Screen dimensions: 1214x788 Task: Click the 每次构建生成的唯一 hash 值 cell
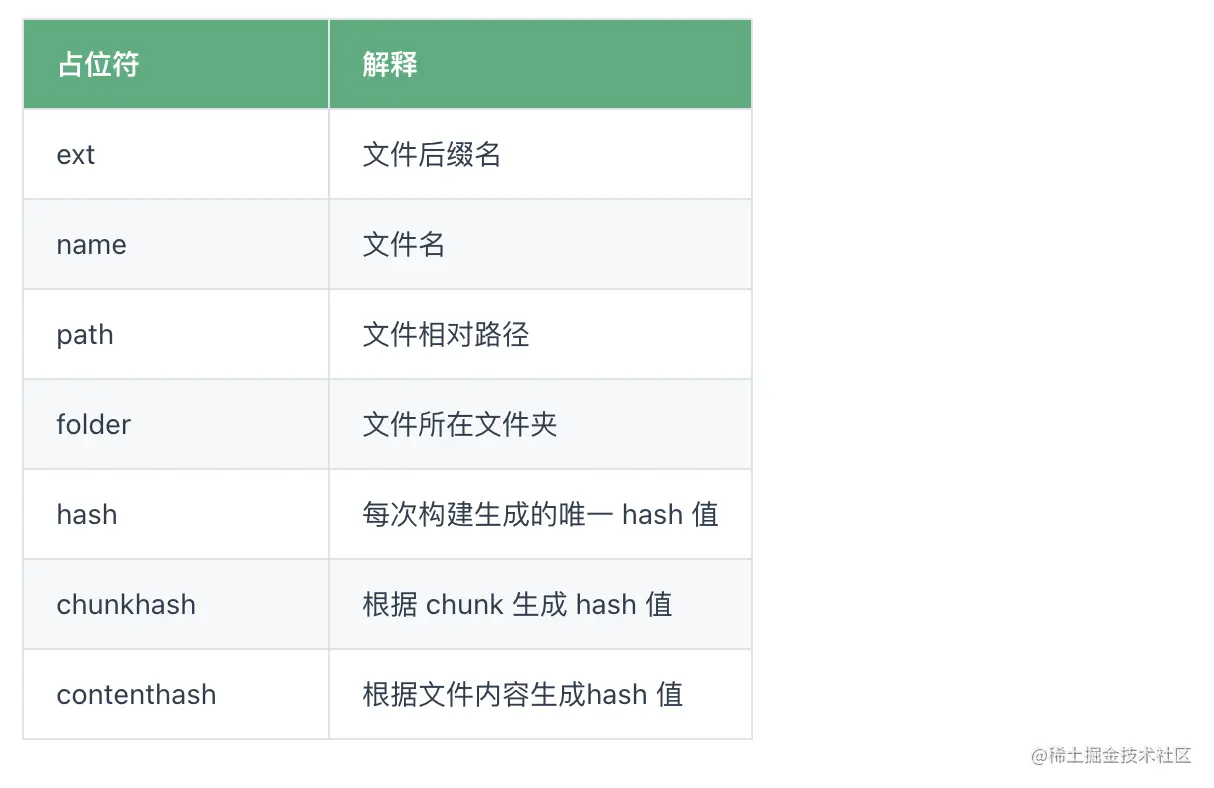click(x=540, y=515)
